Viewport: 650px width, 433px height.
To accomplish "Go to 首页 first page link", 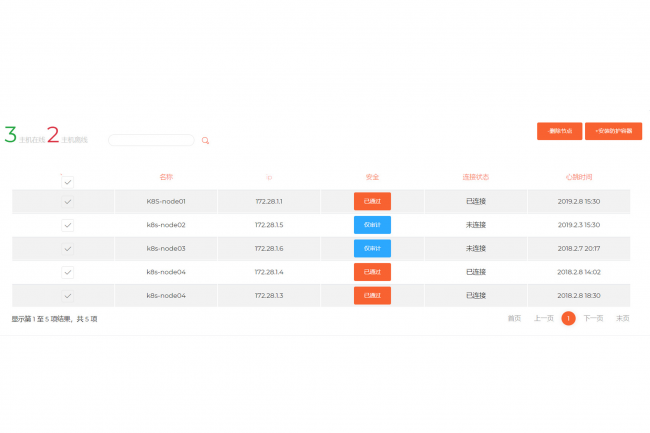I will 514,319.
